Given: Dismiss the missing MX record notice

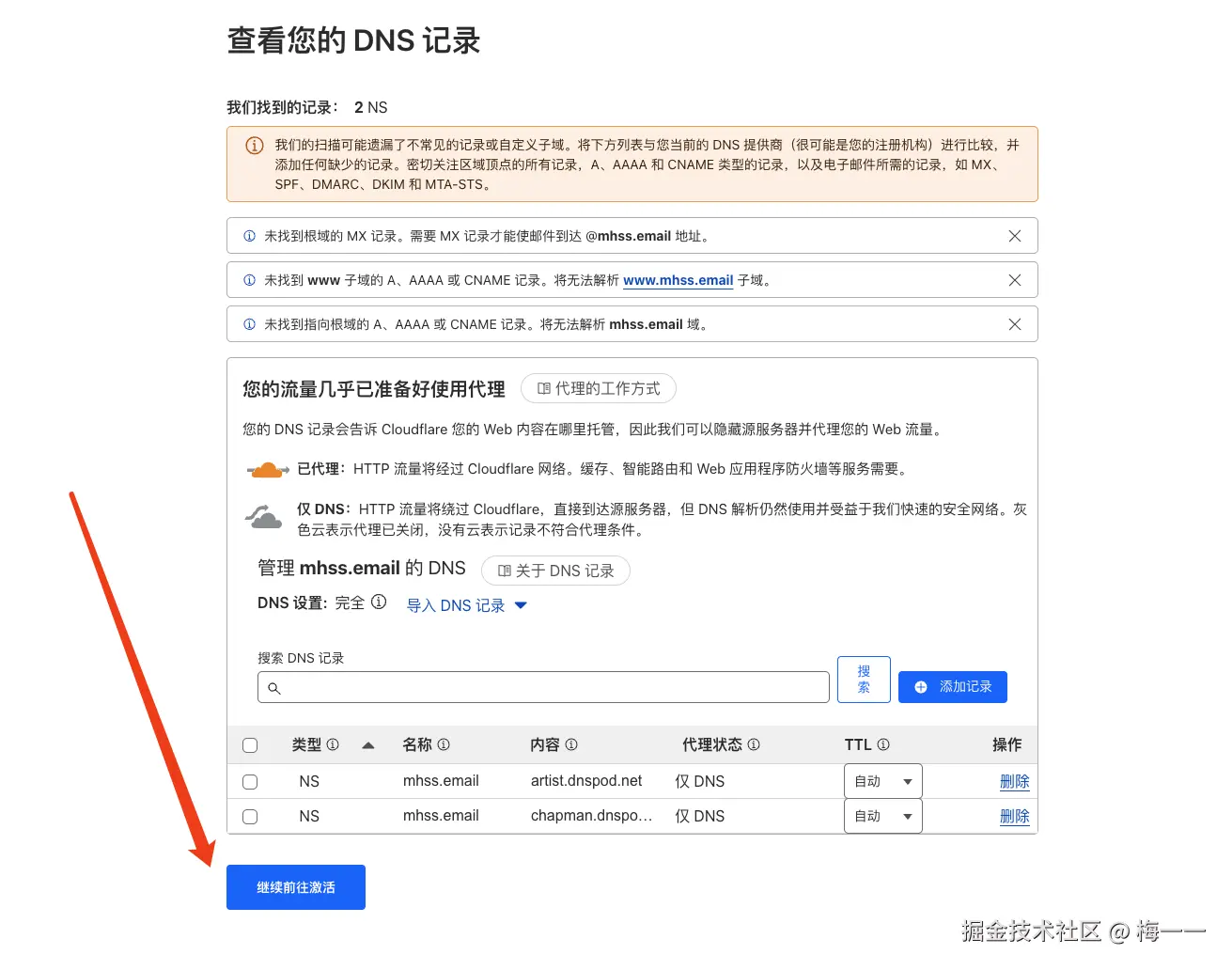Looking at the screenshot, I should 1014,236.
